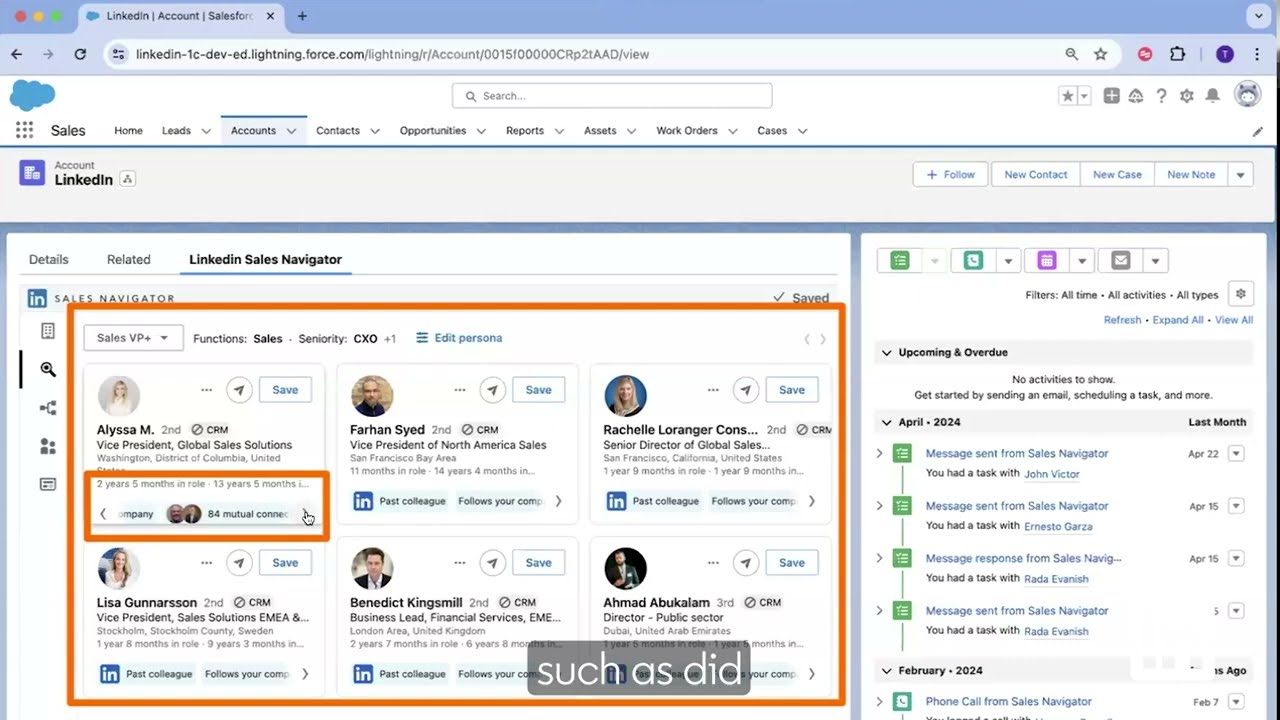Send message to Alyssa M.
The height and width of the screenshot is (720, 1280).
238,390
